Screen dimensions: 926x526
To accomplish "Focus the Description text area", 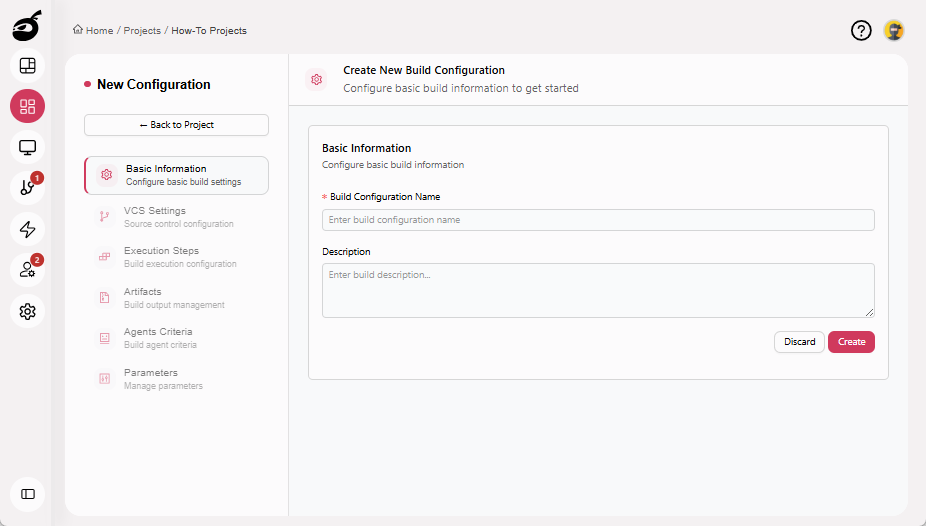I will pyautogui.click(x=598, y=290).
